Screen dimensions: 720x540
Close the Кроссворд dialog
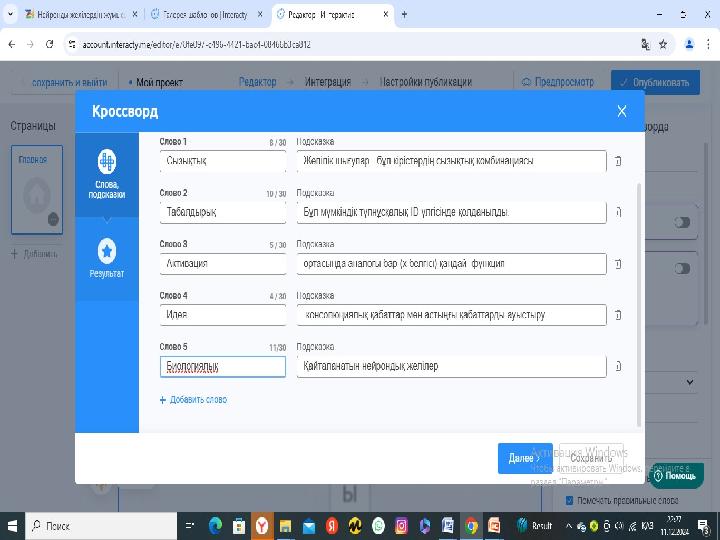622,111
